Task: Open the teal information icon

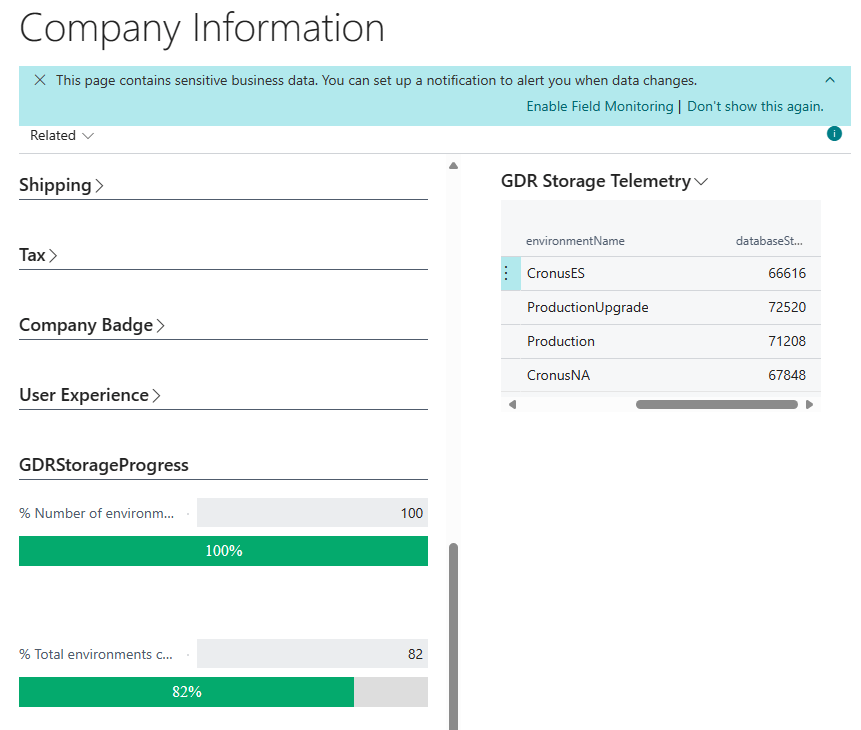Action: click(x=834, y=134)
